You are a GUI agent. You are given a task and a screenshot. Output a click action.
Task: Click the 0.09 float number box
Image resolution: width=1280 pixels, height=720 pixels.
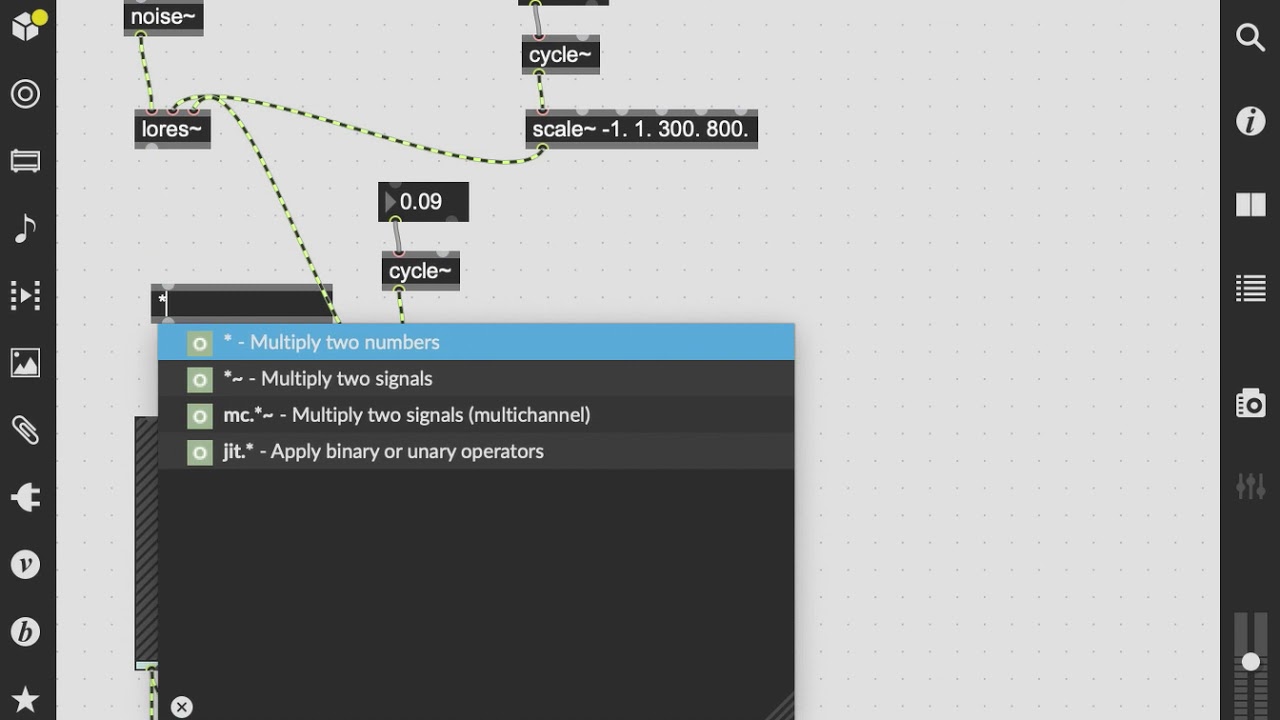point(423,202)
